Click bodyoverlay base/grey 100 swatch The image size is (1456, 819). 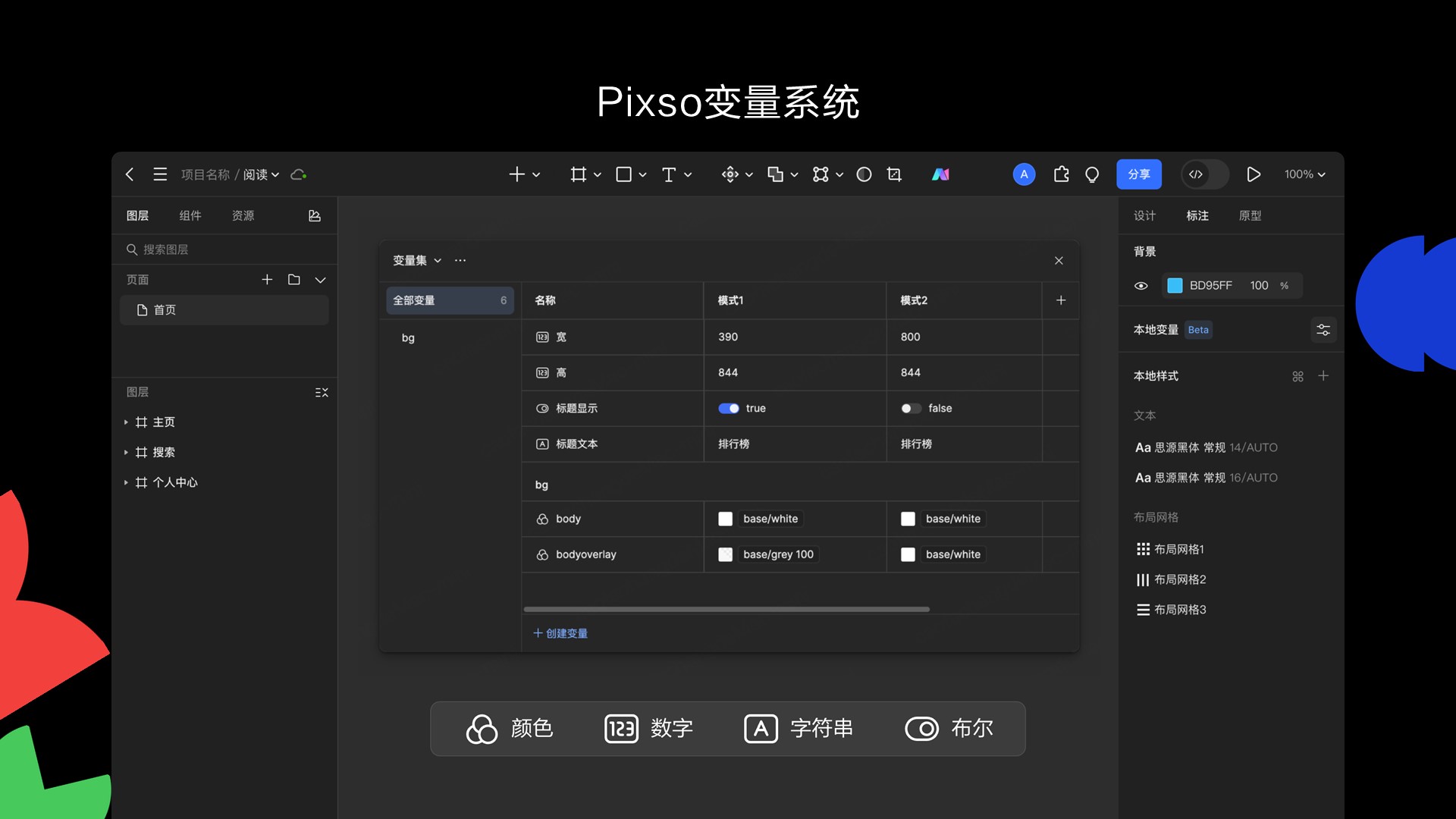click(726, 554)
